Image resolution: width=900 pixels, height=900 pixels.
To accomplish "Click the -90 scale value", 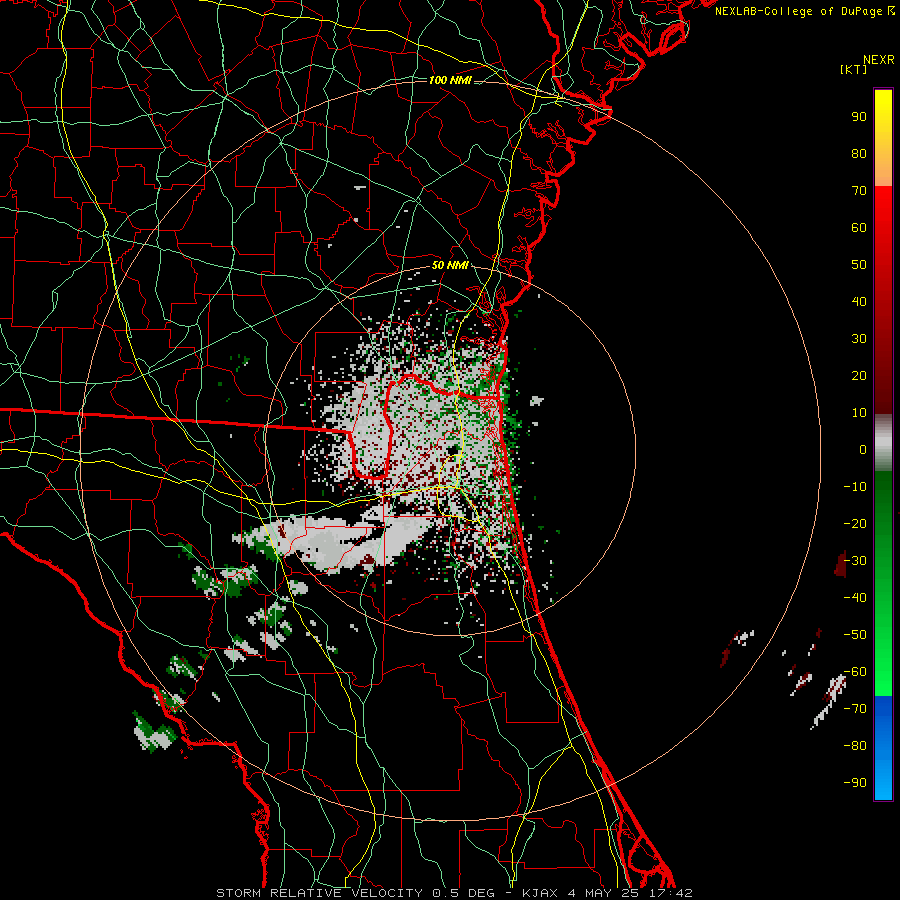I will (855, 783).
